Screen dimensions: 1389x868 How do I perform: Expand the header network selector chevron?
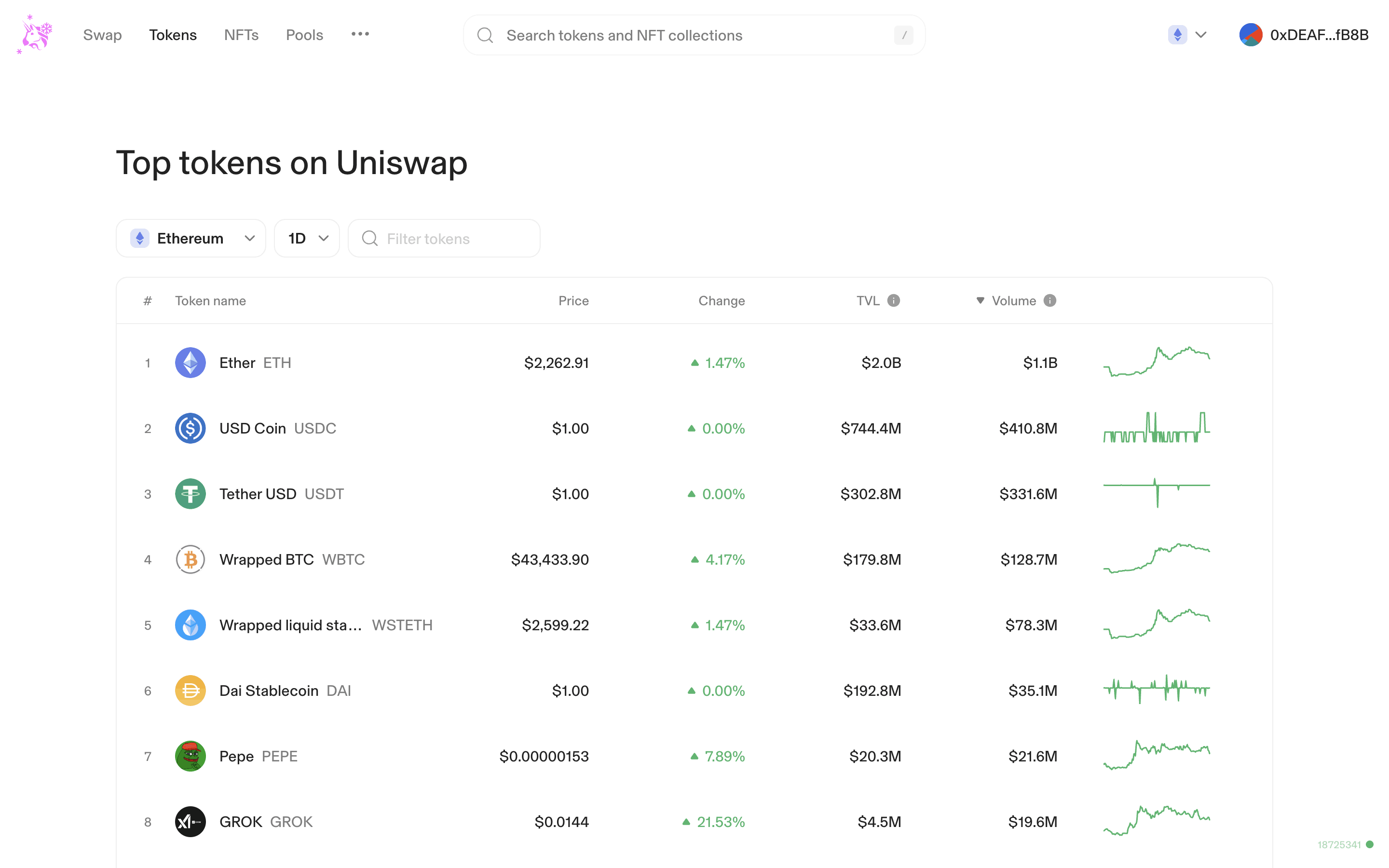[1201, 35]
